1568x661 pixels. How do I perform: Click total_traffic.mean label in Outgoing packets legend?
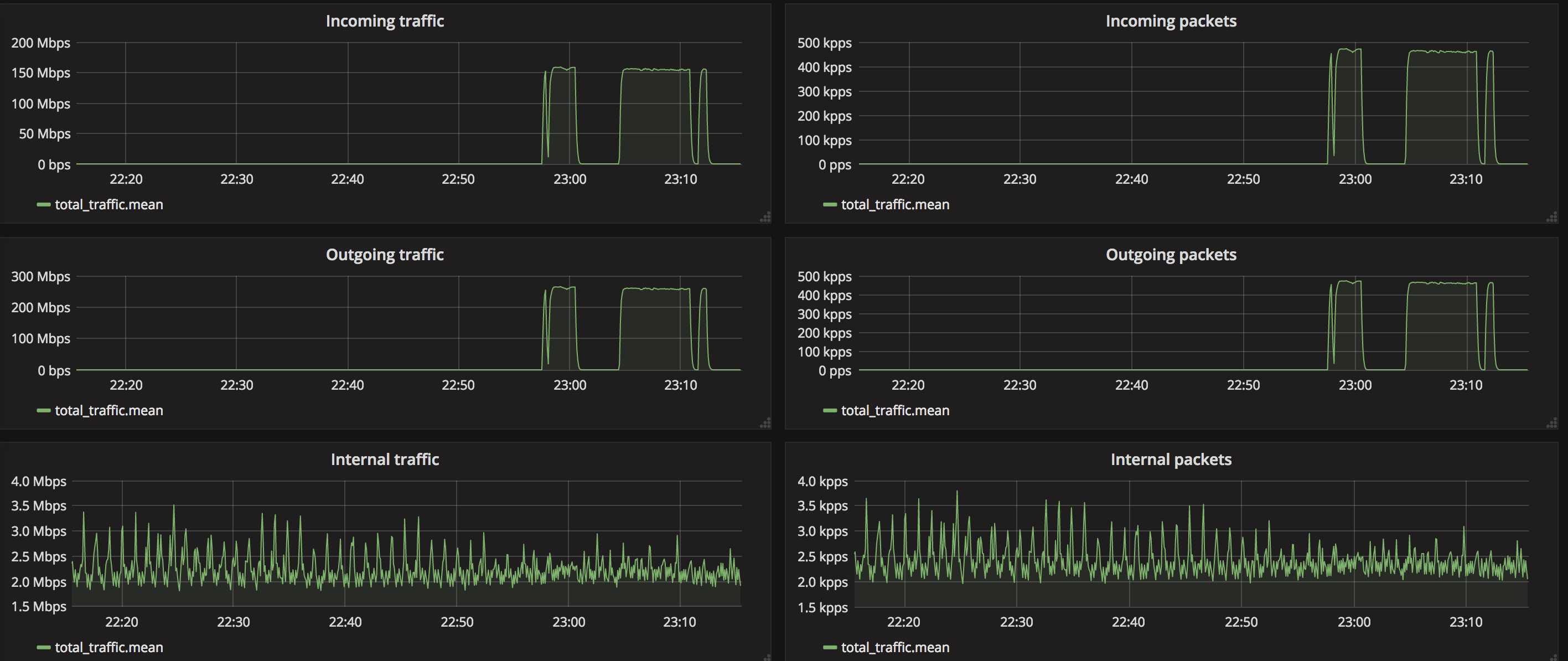point(895,410)
